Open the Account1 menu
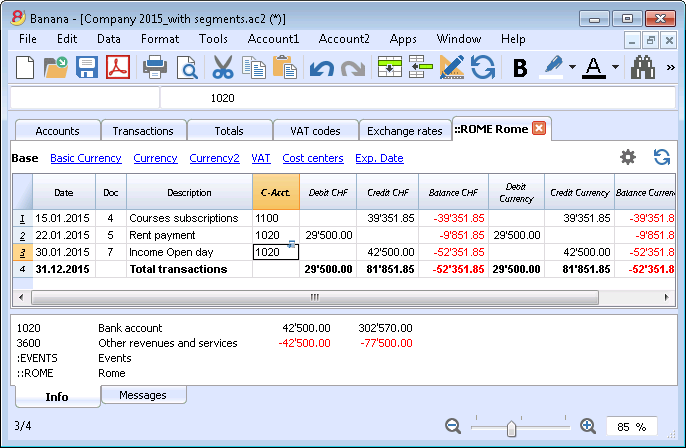 click(273, 39)
